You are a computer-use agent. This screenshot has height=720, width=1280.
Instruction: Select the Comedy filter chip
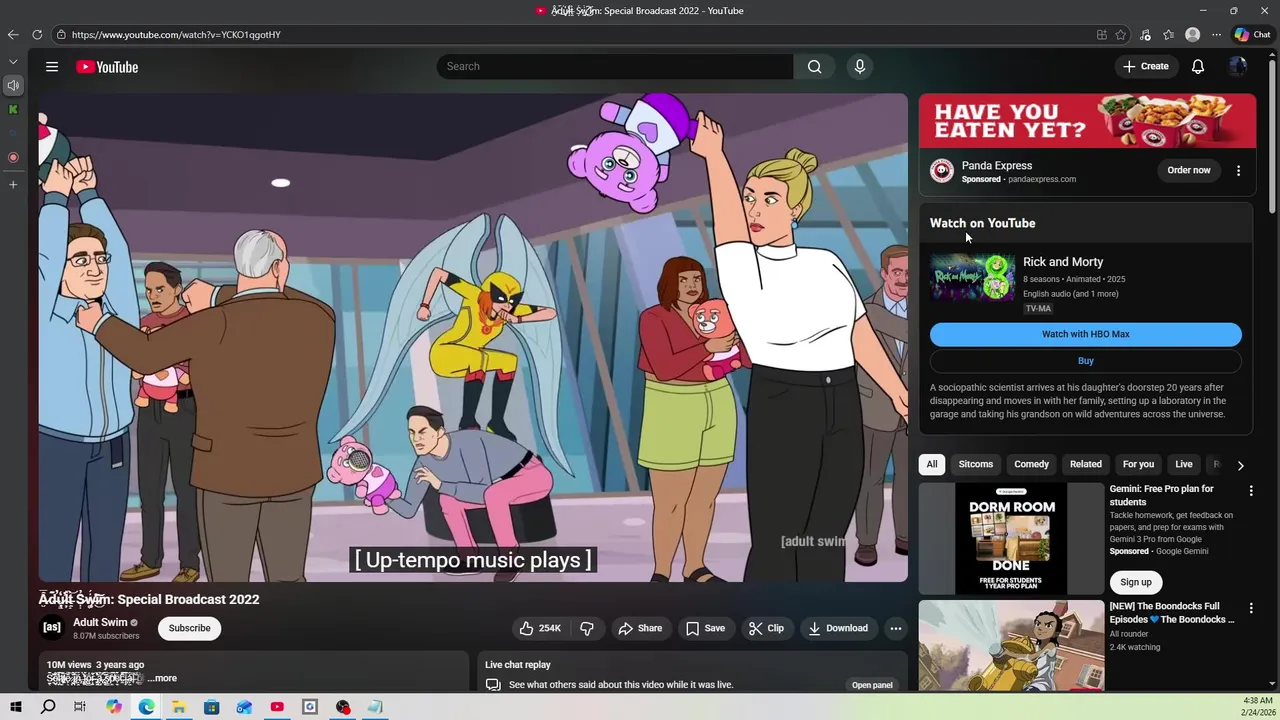1032,464
